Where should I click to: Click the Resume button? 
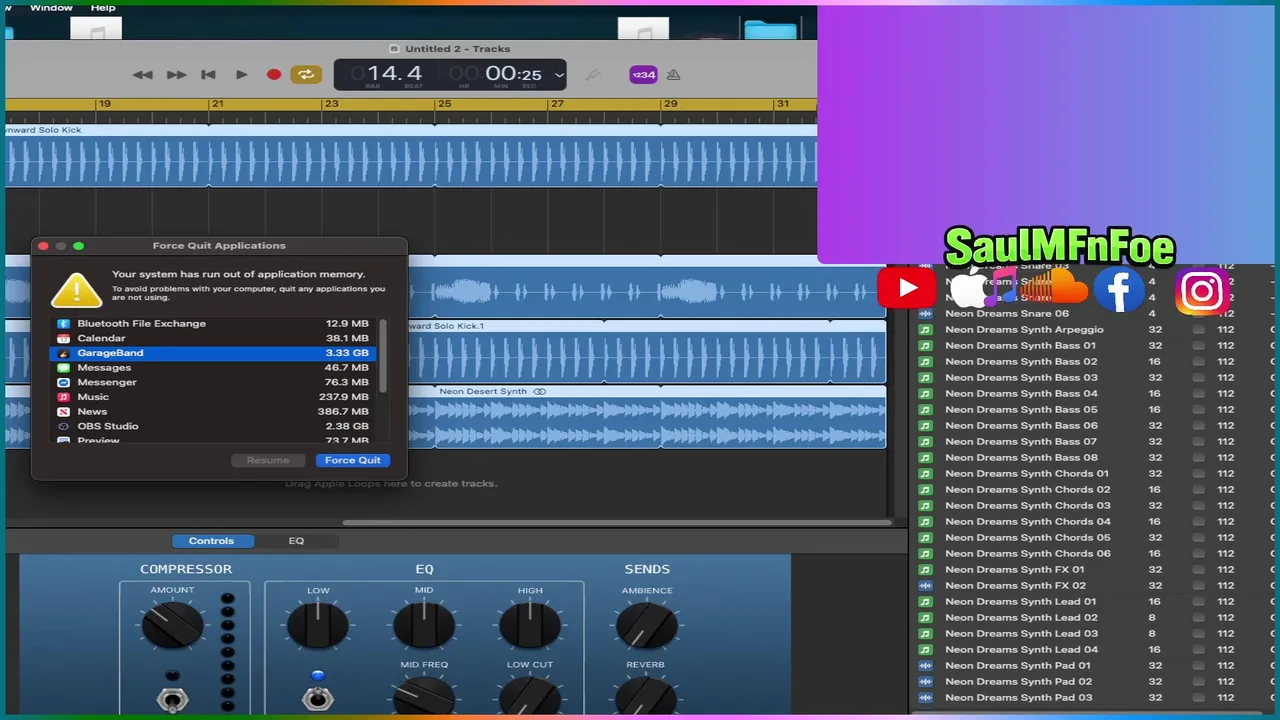click(268, 460)
